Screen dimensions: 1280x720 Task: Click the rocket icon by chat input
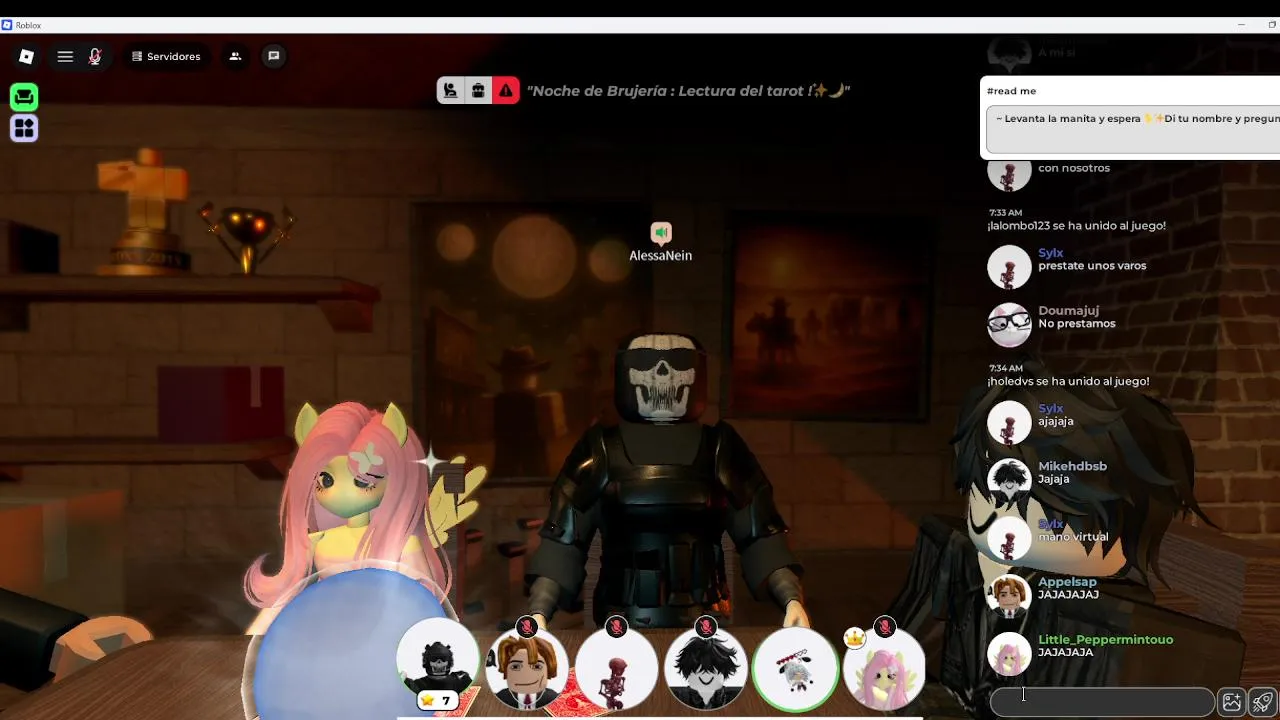1263,702
